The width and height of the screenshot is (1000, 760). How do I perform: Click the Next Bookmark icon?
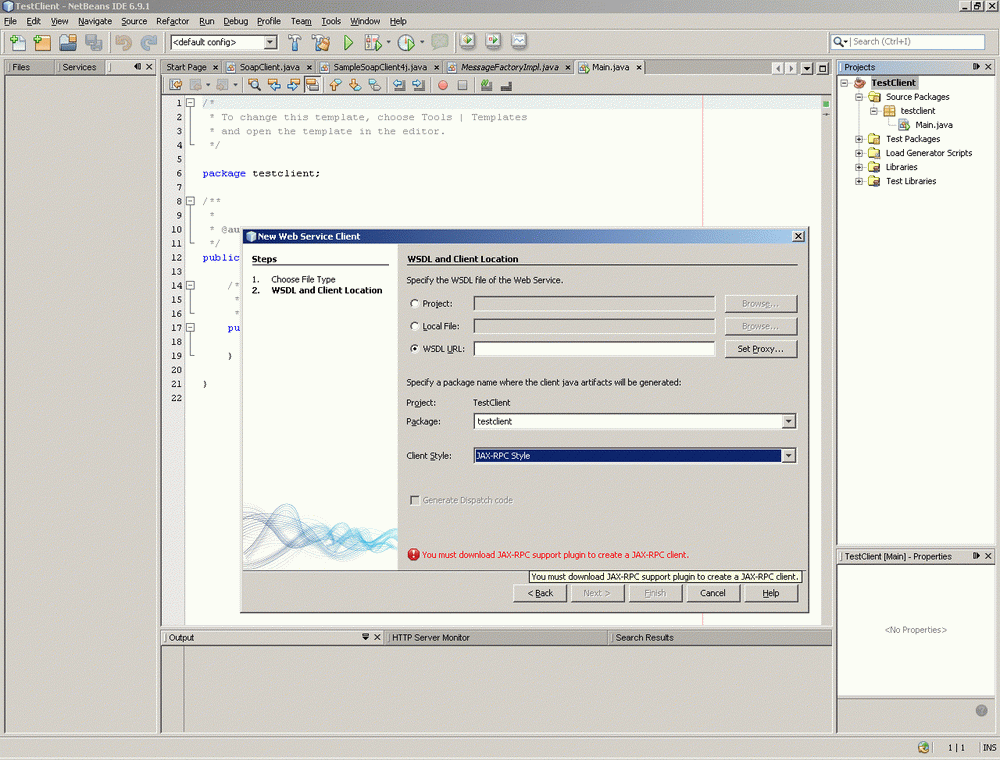click(x=355, y=85)
